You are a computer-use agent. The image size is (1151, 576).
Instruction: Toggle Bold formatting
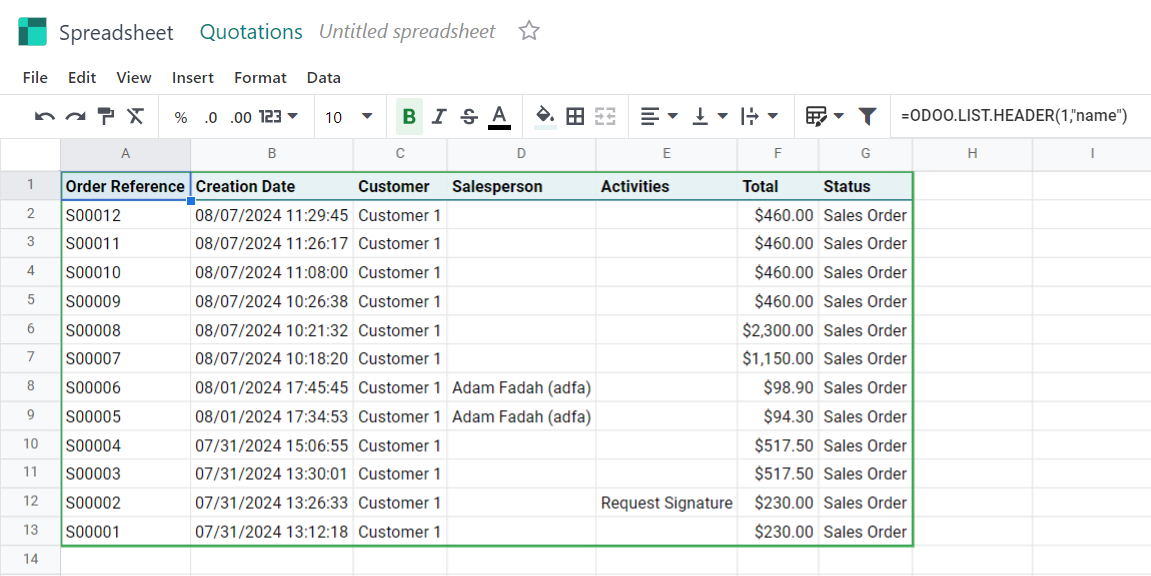[x=410, y=117]
